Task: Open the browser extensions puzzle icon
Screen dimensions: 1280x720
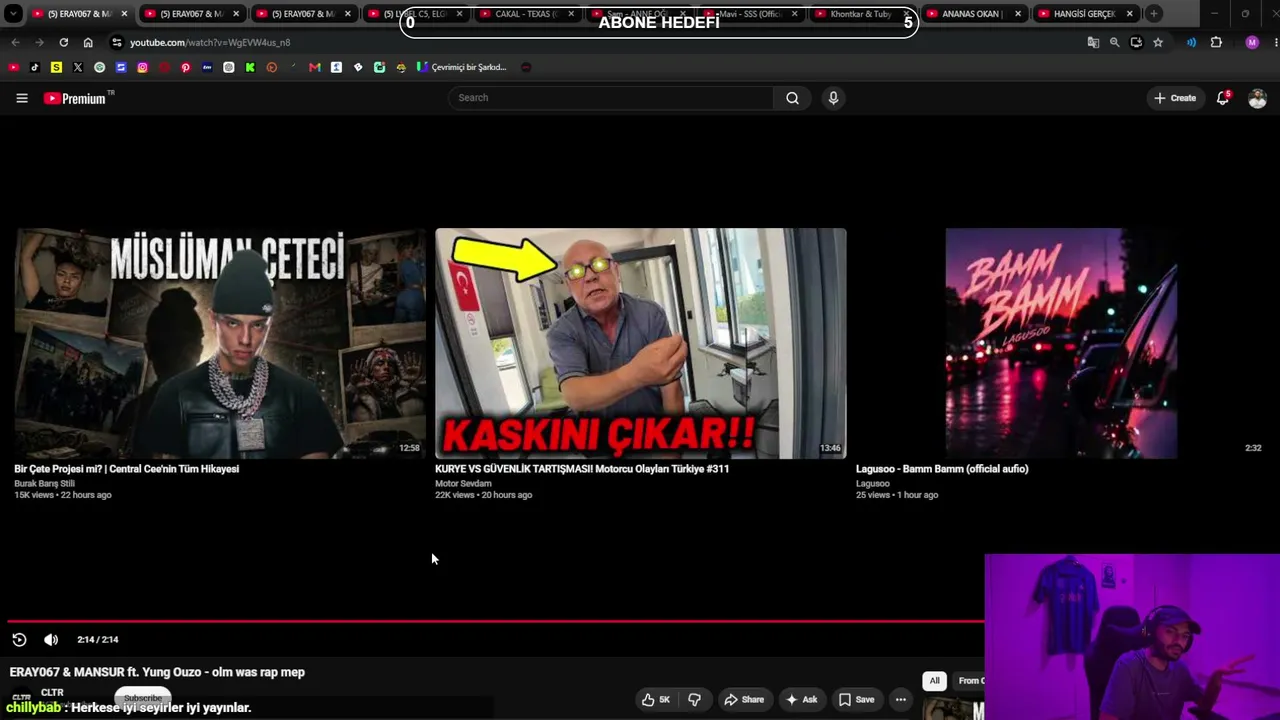Action: [x=1216, y=43]
